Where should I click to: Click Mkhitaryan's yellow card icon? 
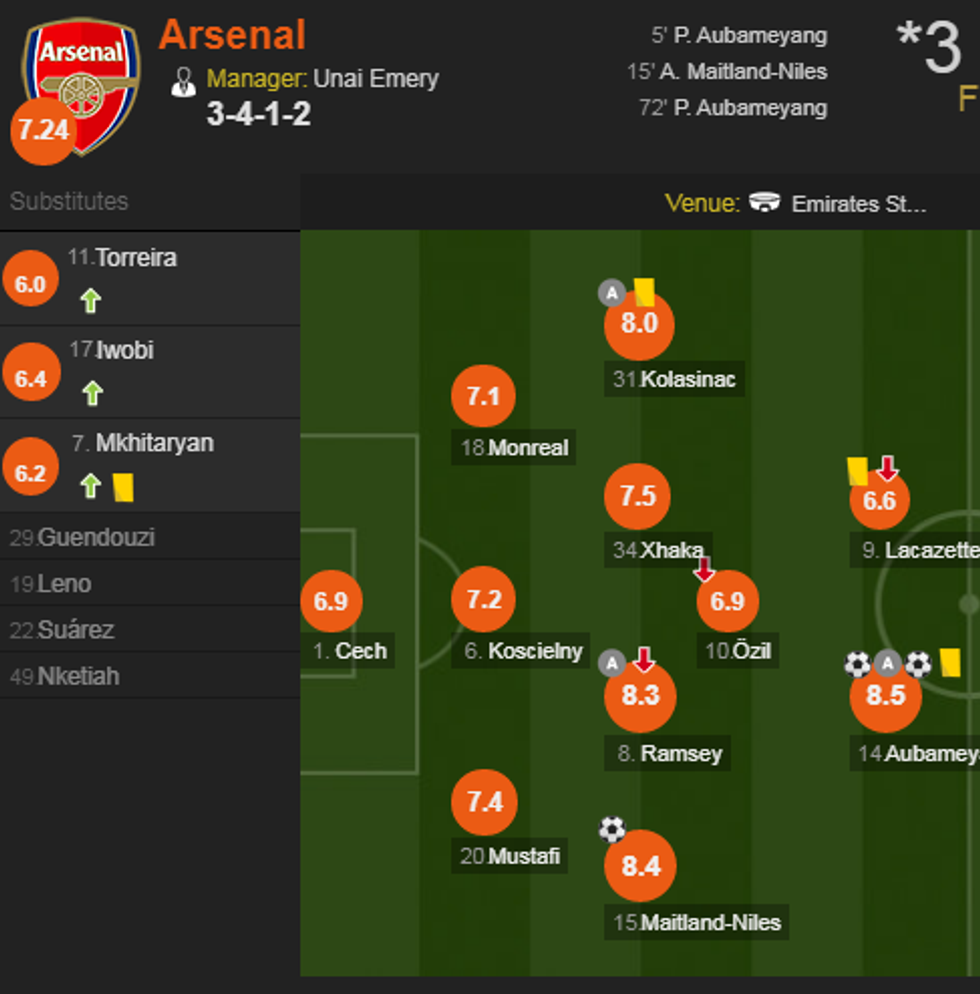click(123, 487)
